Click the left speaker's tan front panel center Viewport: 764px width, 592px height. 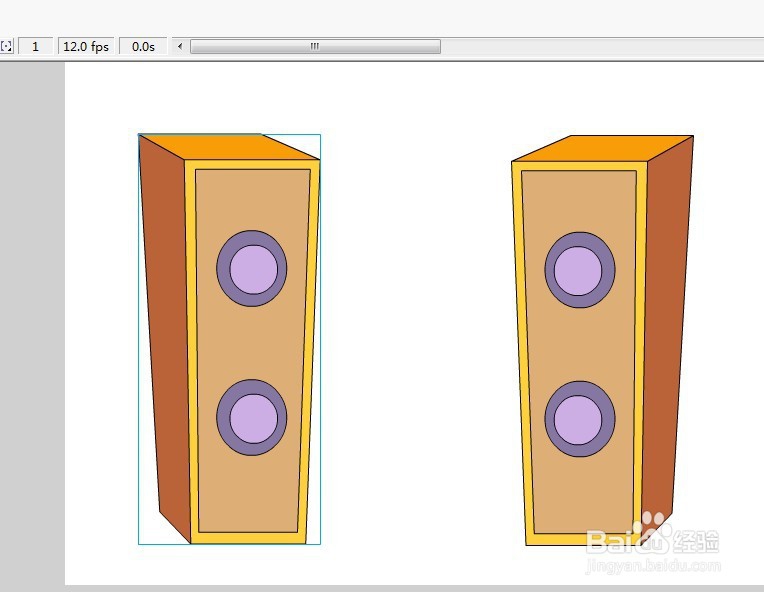pyautogui.click(x=252, y=350)
